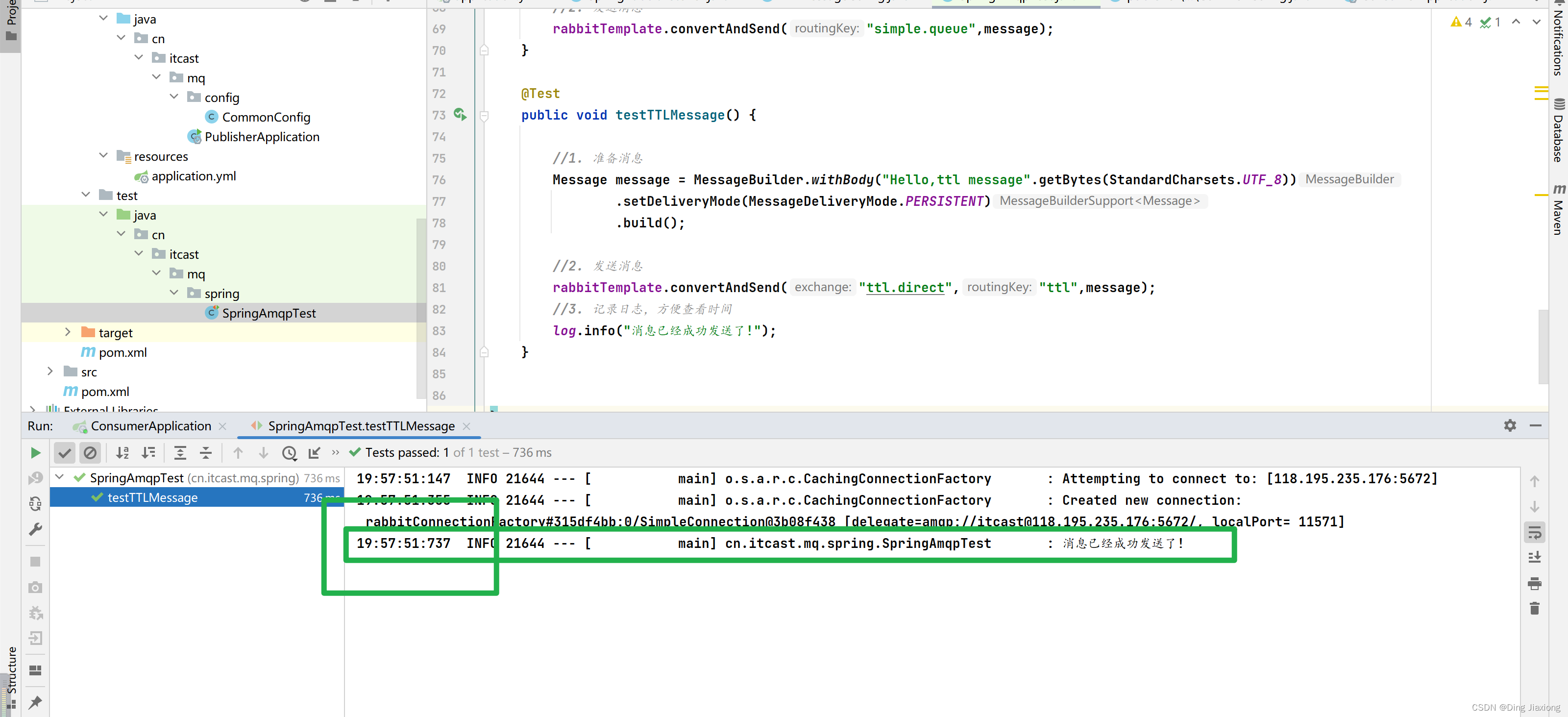Open Run panel settings gear
Viewport: 1568px width, 717px height.
(1510, 425)
